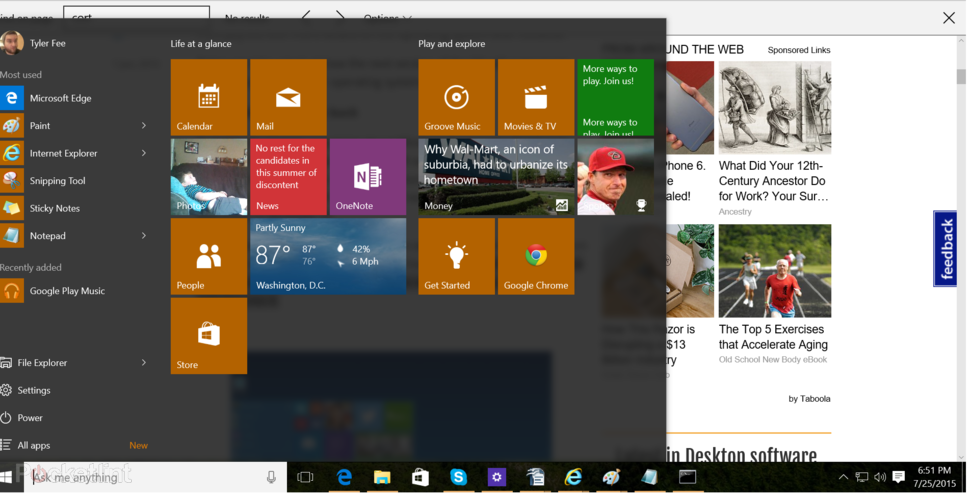Open the Weather tile for Washington, D.C.
970x498 pixels.
[328, 256]
